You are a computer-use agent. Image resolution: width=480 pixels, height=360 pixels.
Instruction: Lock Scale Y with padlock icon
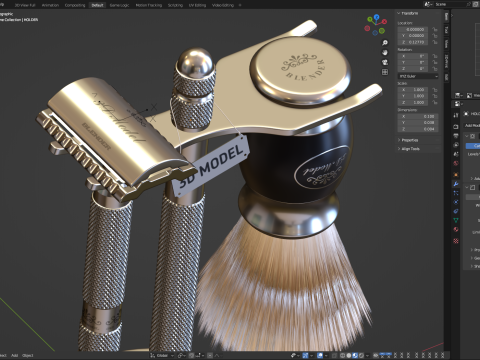pyautogui.click(x=435, y=96)
